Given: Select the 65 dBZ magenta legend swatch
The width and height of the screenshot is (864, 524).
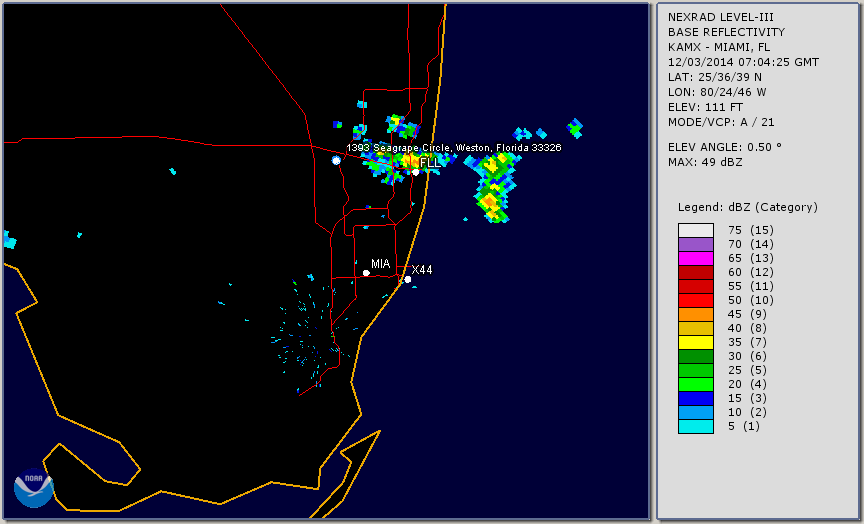Looking at the screenshot, I should pos(696,258).
